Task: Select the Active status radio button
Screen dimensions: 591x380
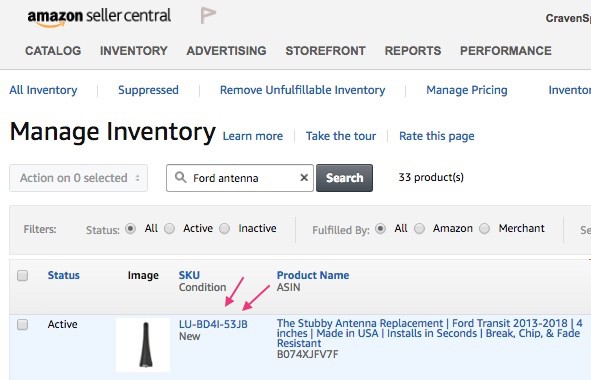Action: pos(170,228)
